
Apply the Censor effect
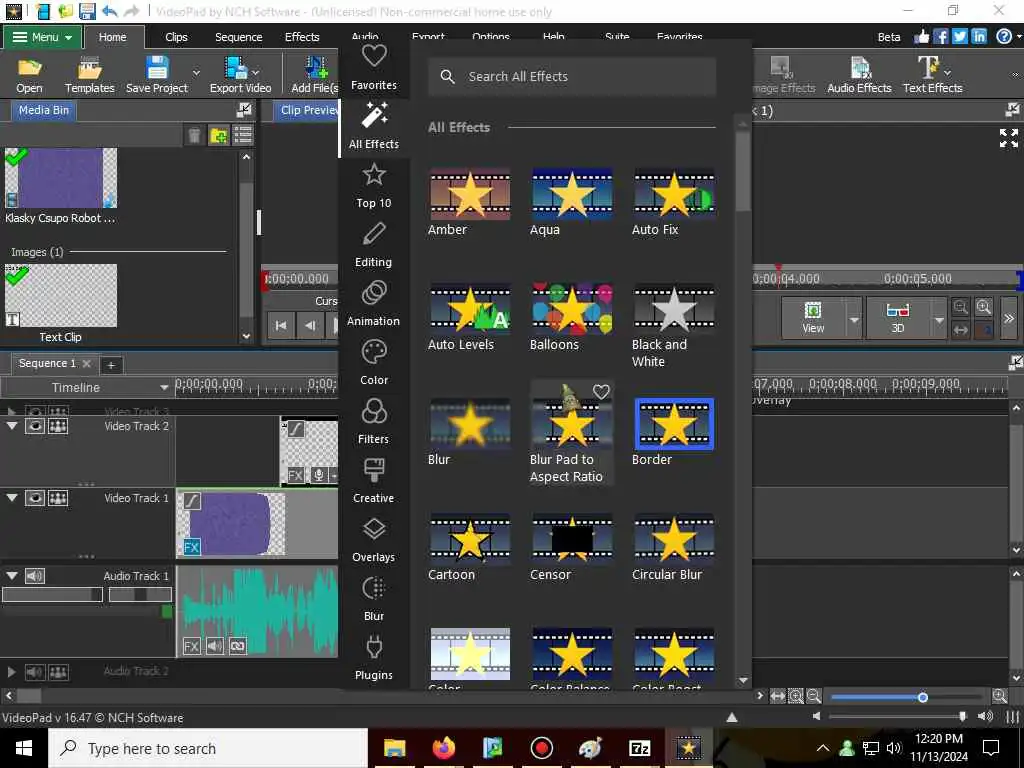572,539
